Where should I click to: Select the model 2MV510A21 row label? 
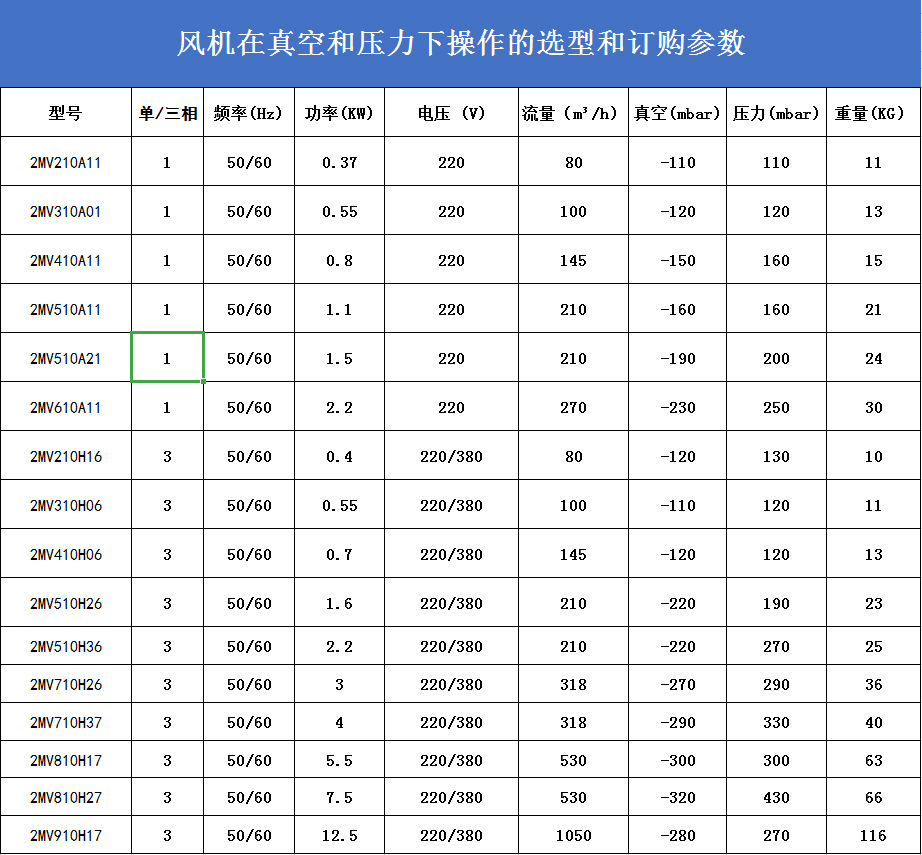[x=65, y=357]
